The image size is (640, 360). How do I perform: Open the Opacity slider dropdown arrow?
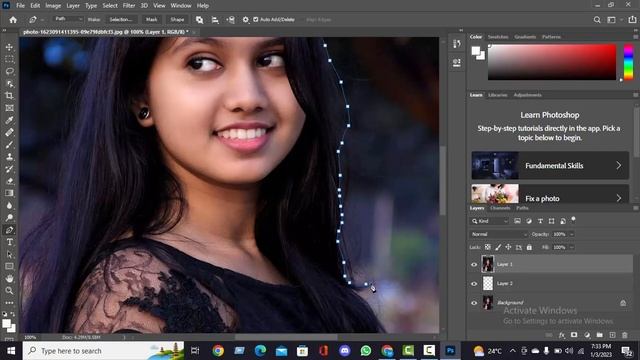(571, 234)
